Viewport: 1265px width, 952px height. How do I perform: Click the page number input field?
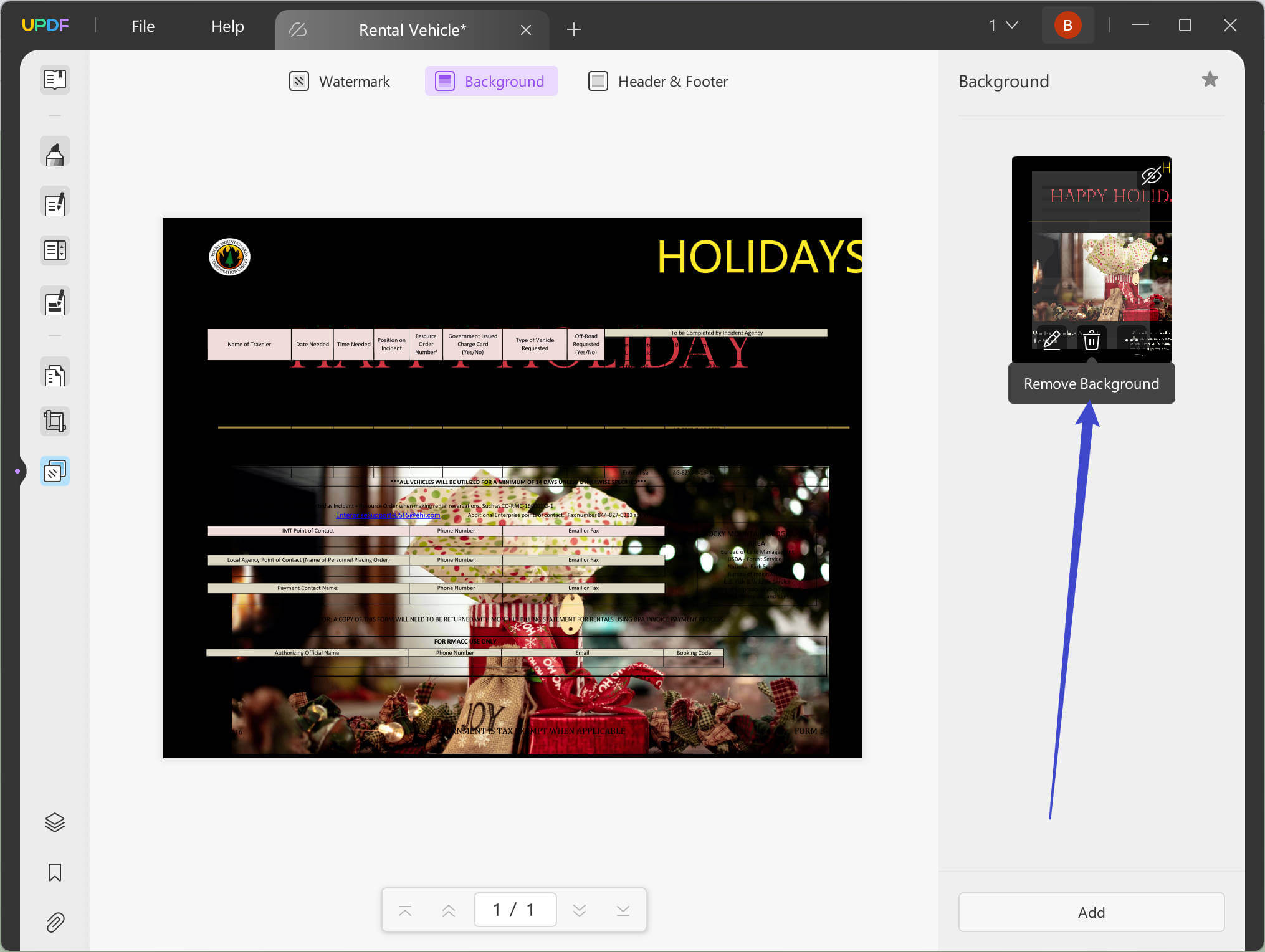pyautogui.click(x=515, y=910)
